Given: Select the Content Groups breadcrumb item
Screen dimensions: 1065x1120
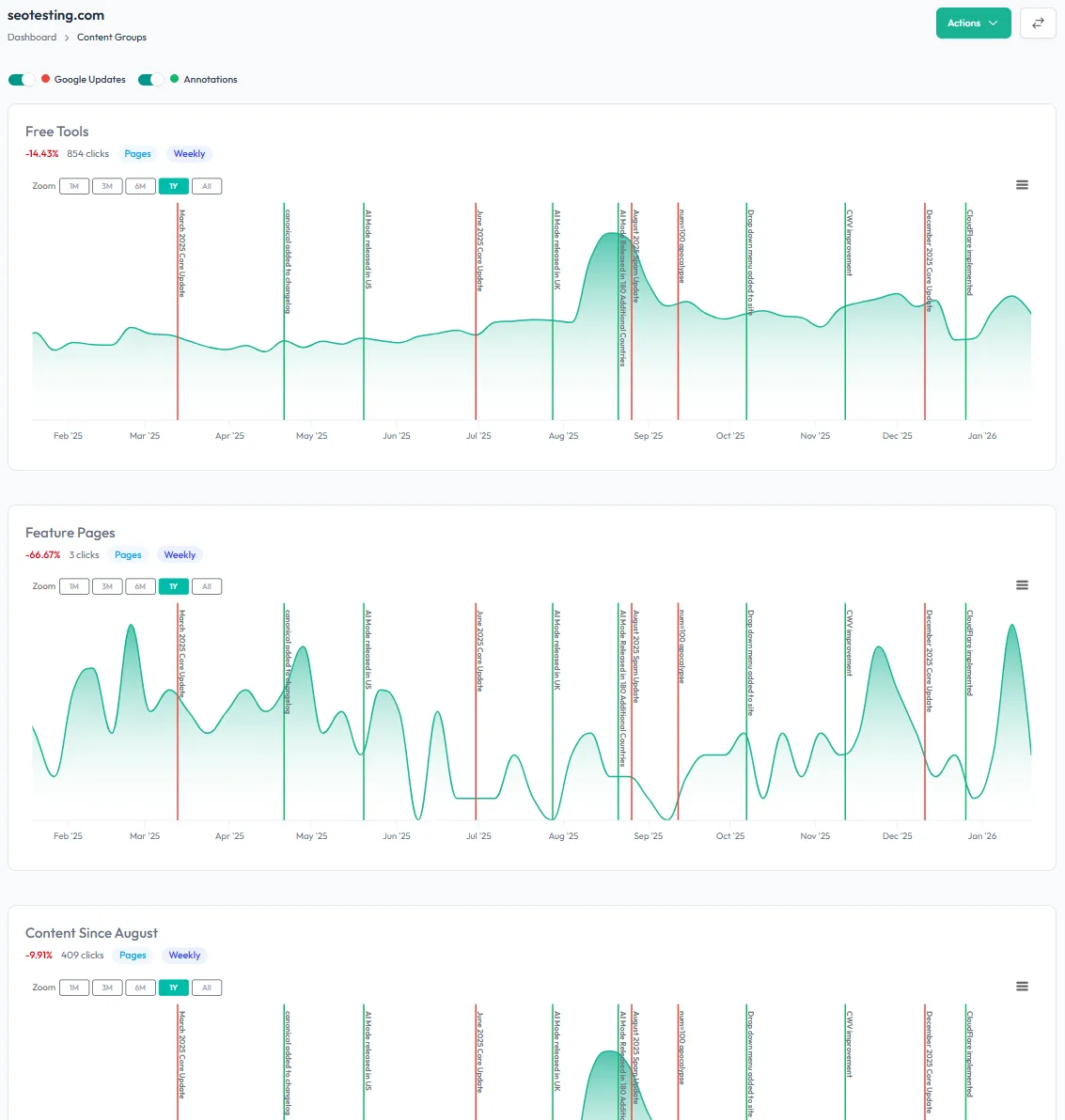Looking at the screenshot, I should pyautogui.click(x=112, y=37).
